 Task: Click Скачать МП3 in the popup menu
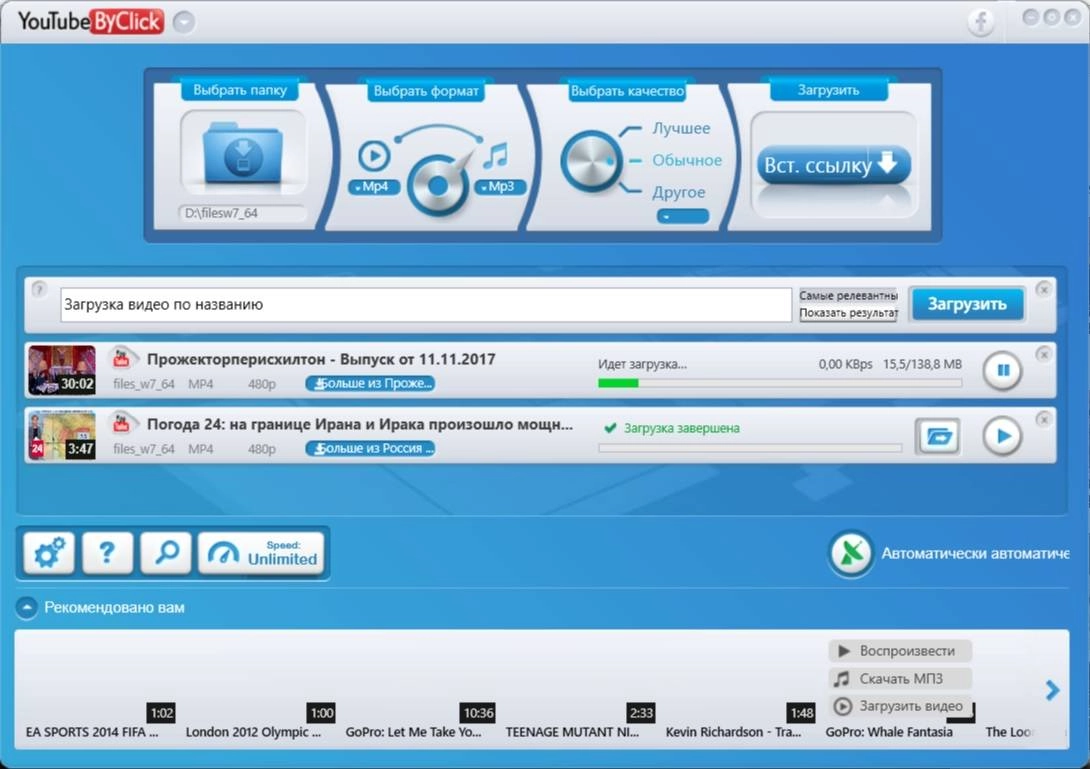pyautogui.click(x=900, y=679)
